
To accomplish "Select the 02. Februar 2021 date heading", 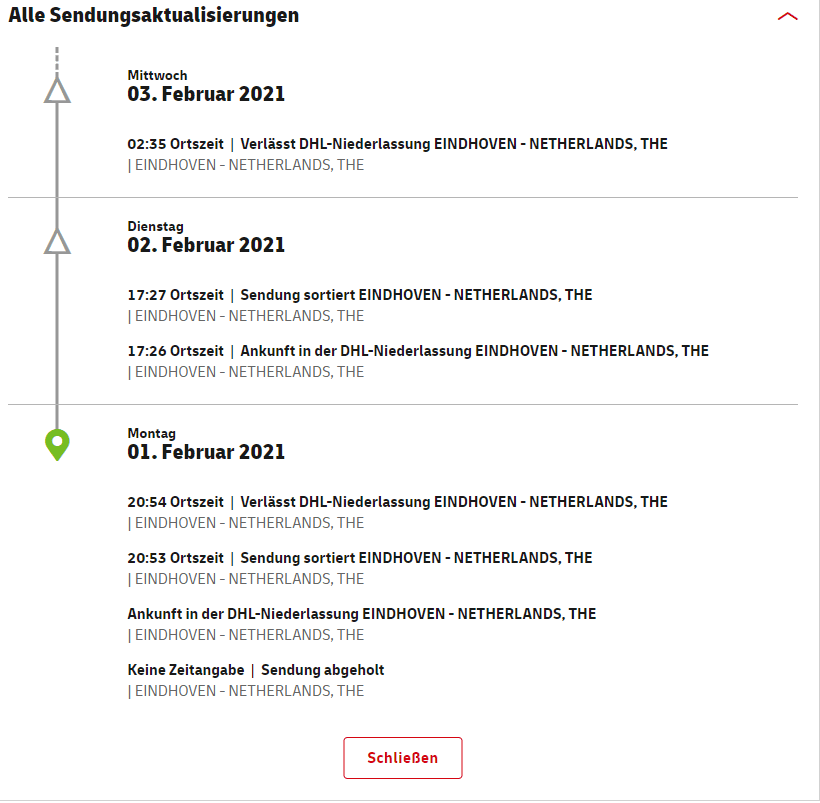I will (x=206, y=245).
